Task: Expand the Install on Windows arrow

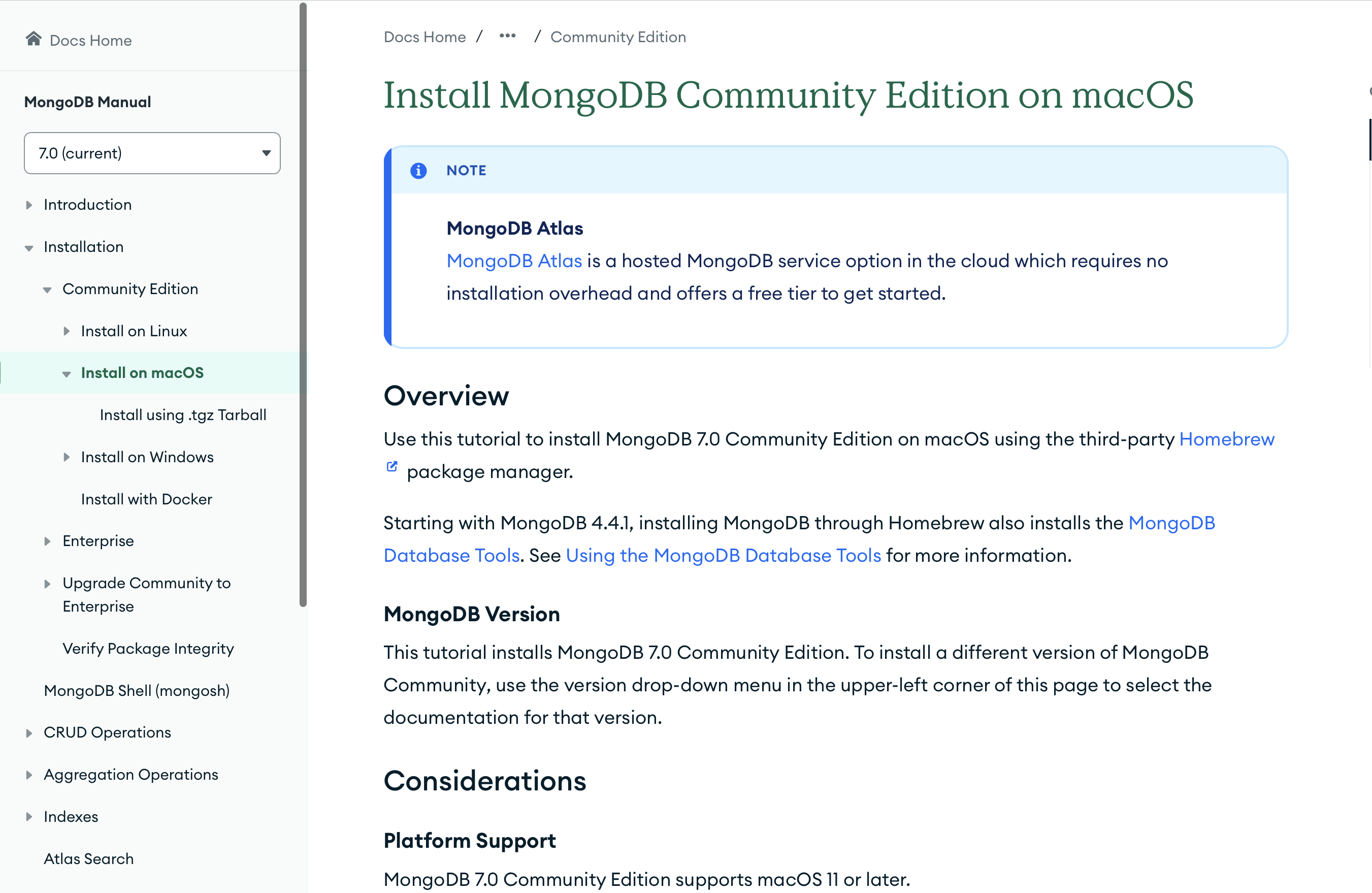Action: pyautogui.click(x=67, y=458)
